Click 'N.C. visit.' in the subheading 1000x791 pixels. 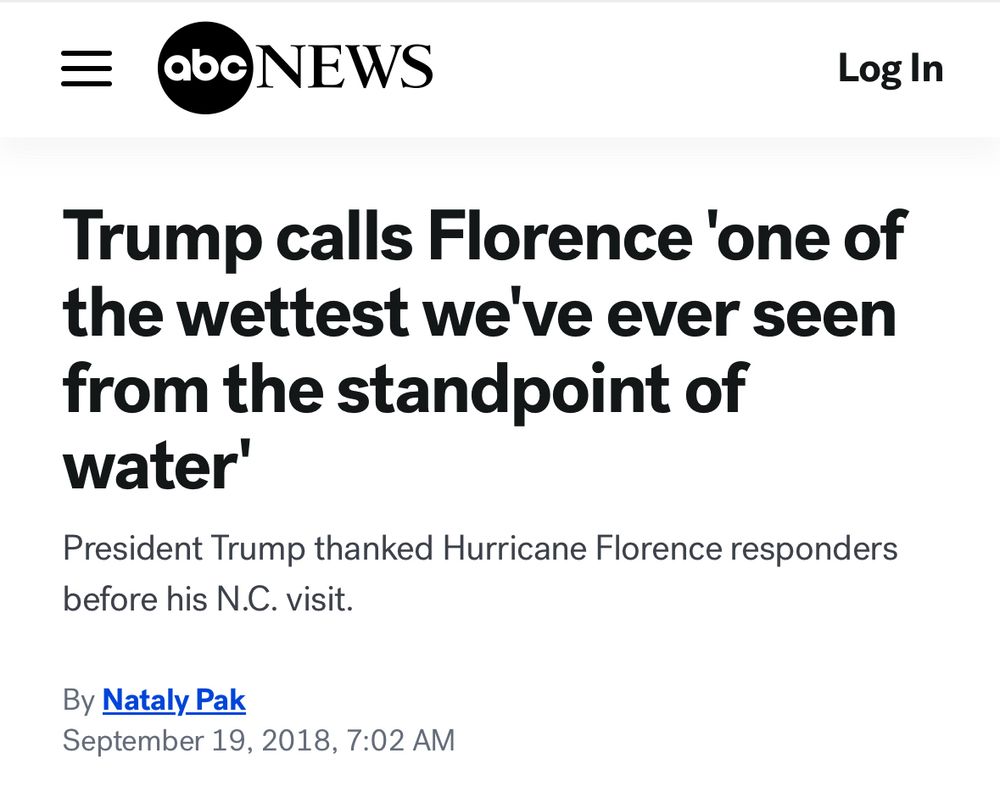point(284,599)
